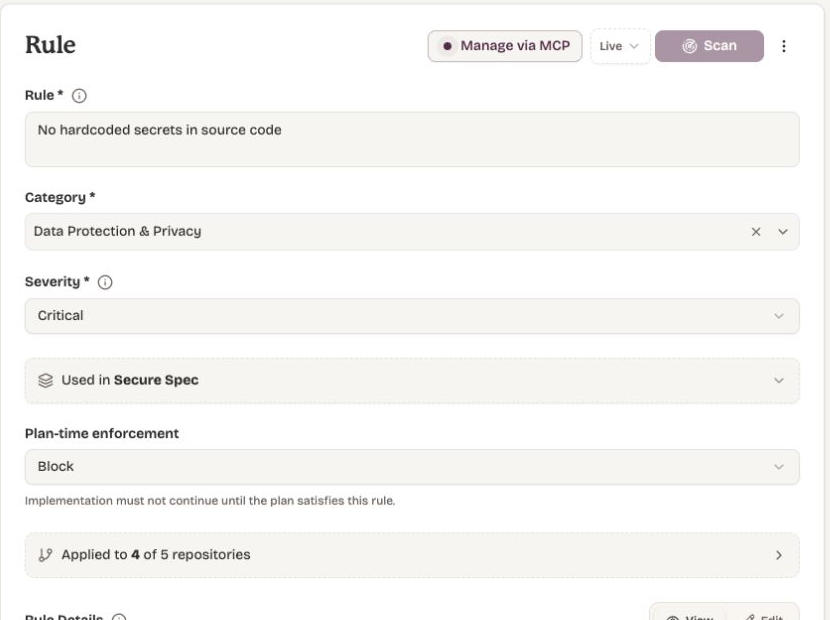Click the layers icon in Secure Spec row
Image resolution: width=830 pixels, height=620 pixels.
click(46, 381)
